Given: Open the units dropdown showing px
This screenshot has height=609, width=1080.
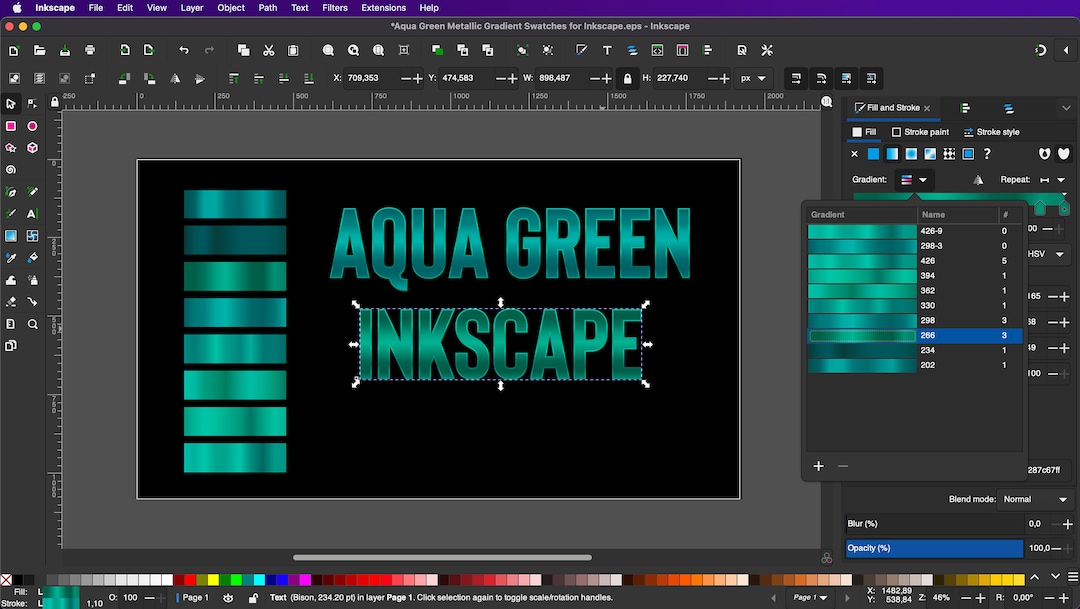Looking at the screenshot, I should point(755,76).
